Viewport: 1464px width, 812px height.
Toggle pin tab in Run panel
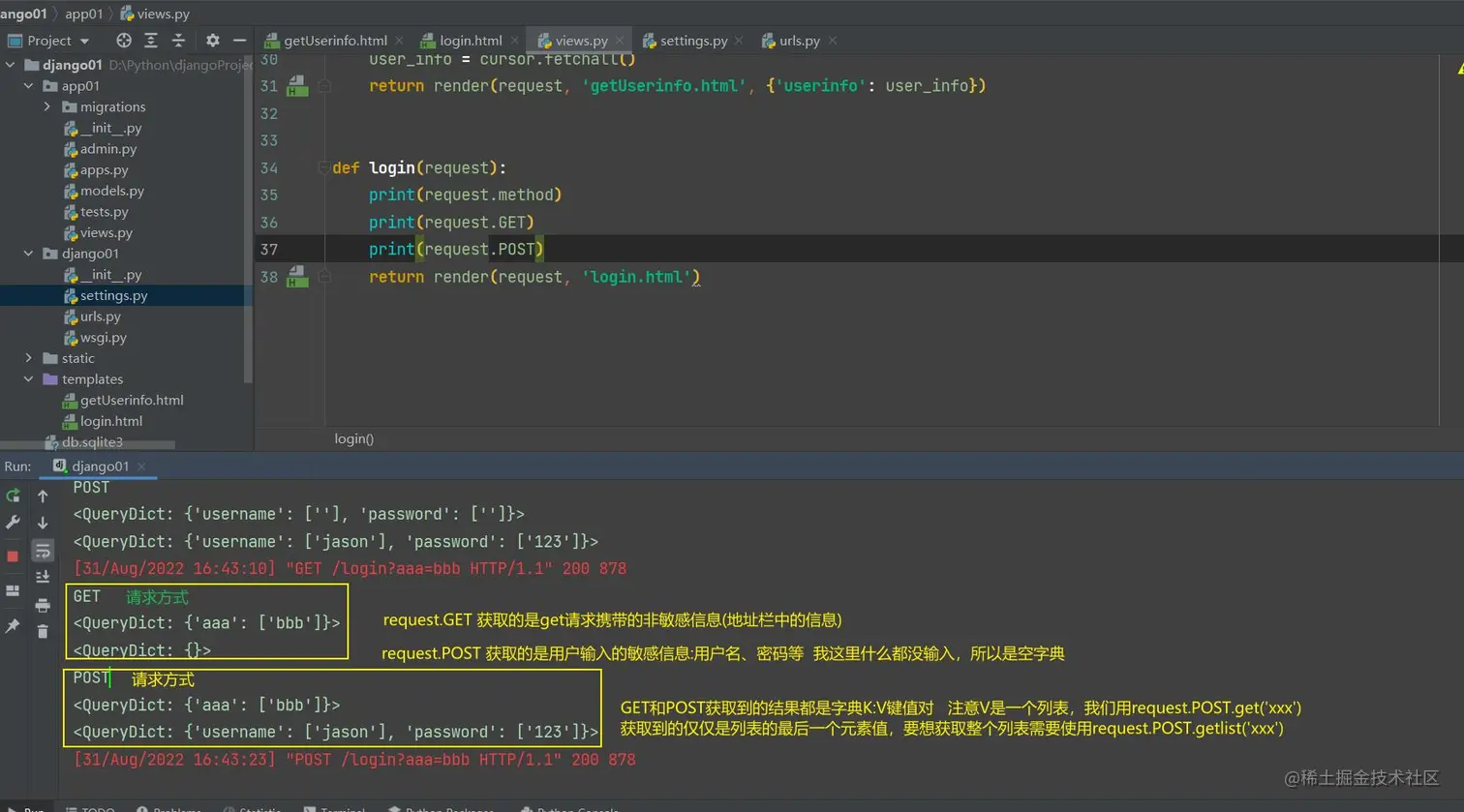click(x=13, y=626)
